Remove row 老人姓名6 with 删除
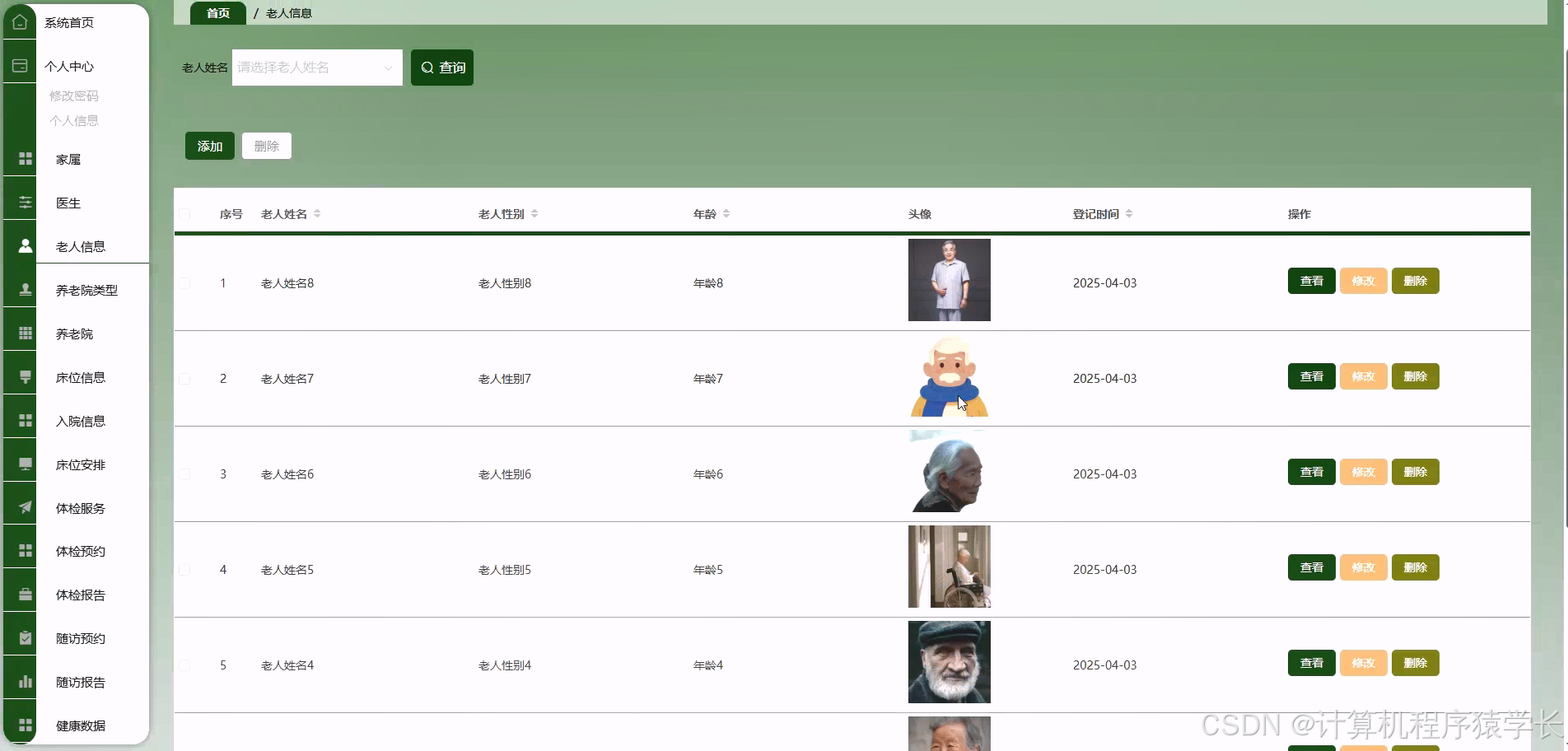 [1416, 472]
